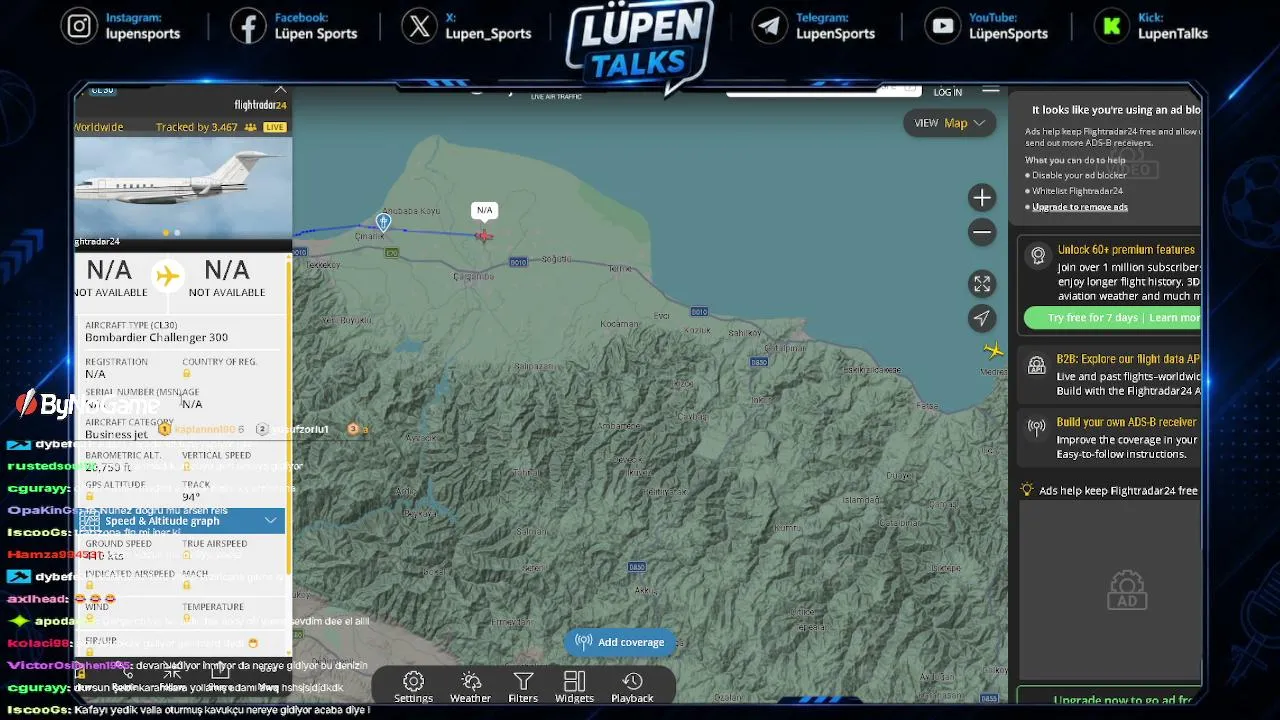Click Add coverage button
This screenshot has height=720, width=1280.
pyautogui.click(x=621, y=642)
